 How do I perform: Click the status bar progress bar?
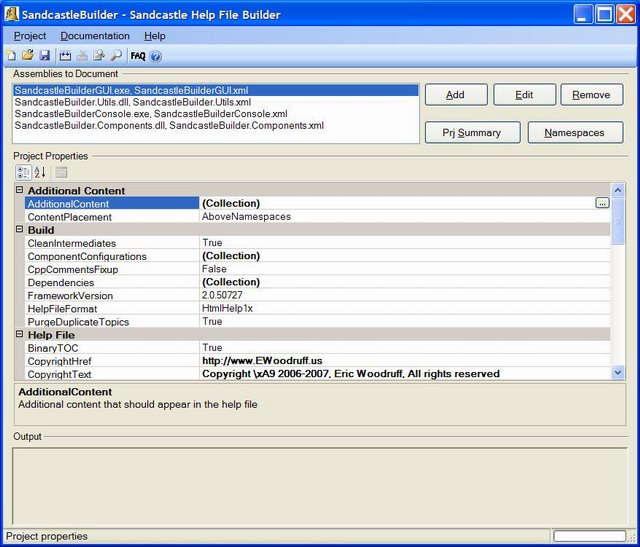click(x=589, y=536)
